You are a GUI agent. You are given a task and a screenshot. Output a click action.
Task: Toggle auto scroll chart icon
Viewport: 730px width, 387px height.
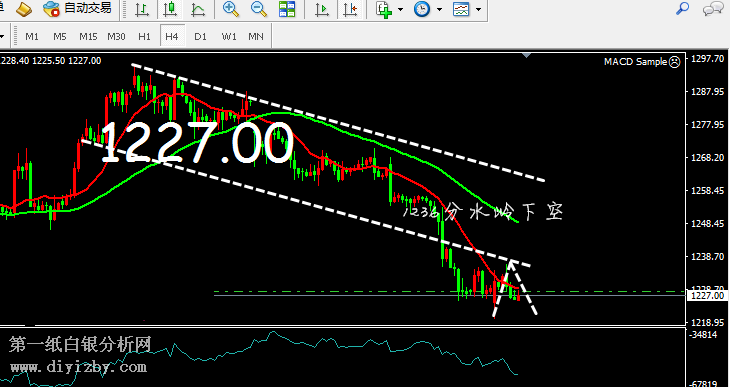(x=322, y=9)
